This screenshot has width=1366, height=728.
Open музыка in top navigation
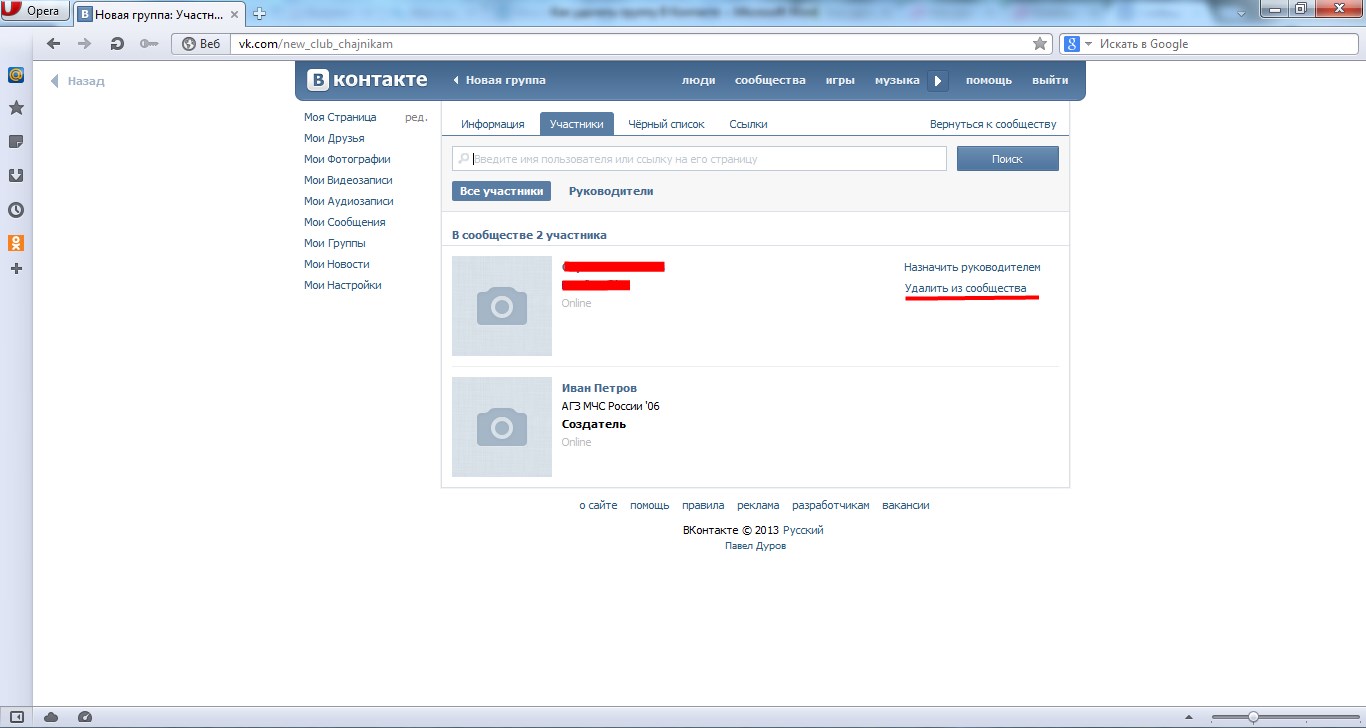[x=897, y=80]
